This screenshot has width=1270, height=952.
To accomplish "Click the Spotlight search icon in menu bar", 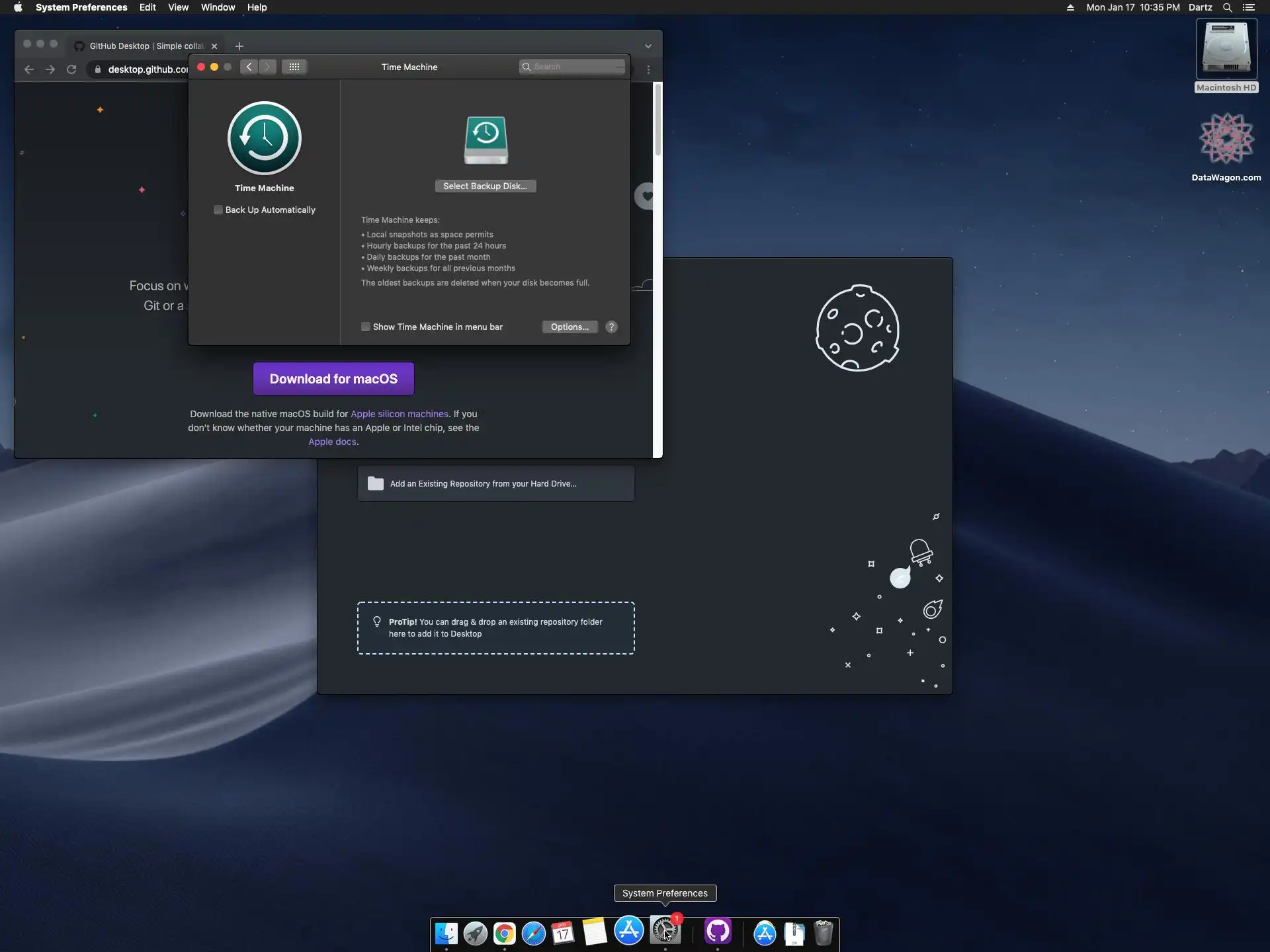I will [1227, 7].
